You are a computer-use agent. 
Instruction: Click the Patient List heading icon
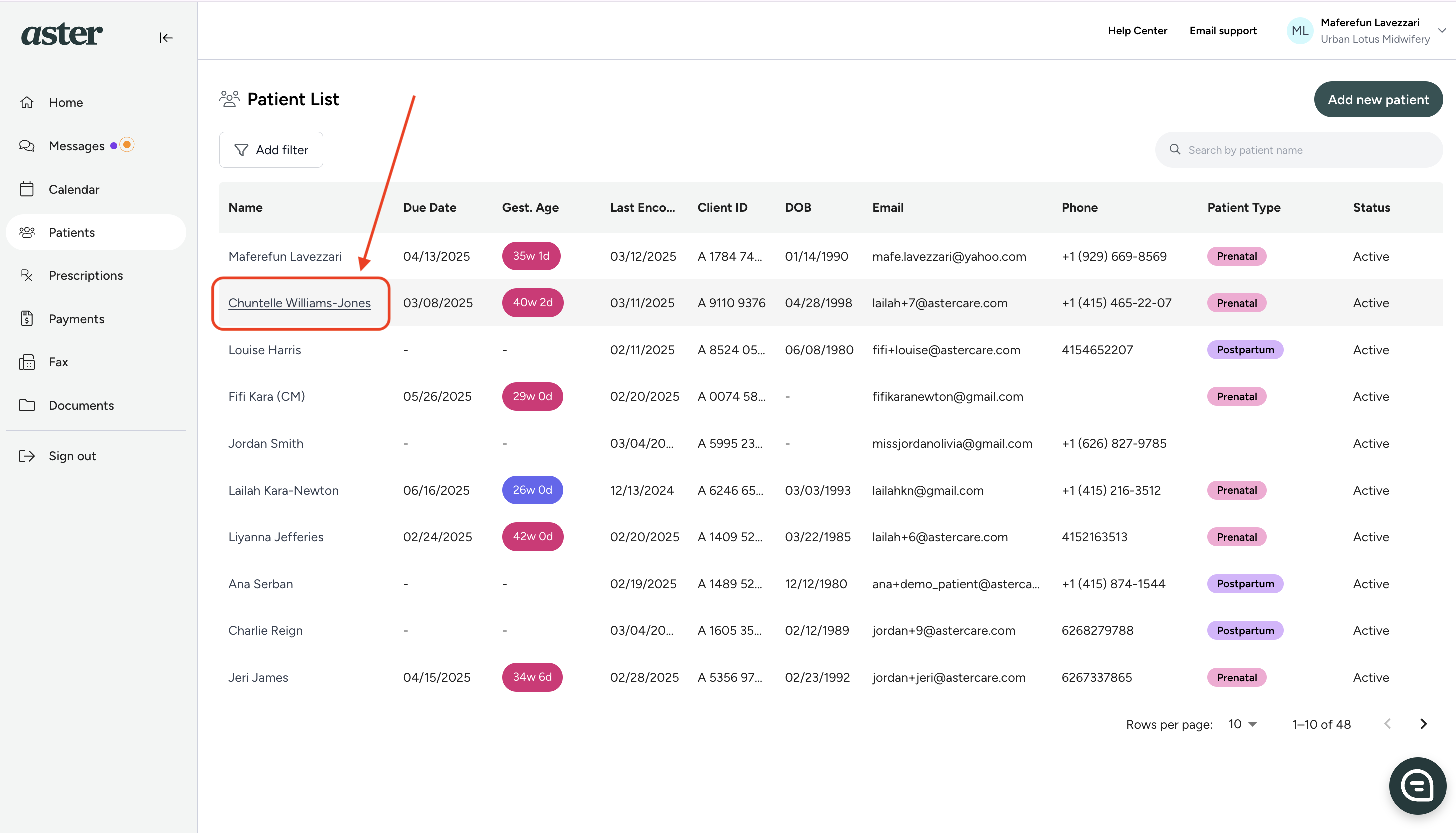click(x=229, y=99)
